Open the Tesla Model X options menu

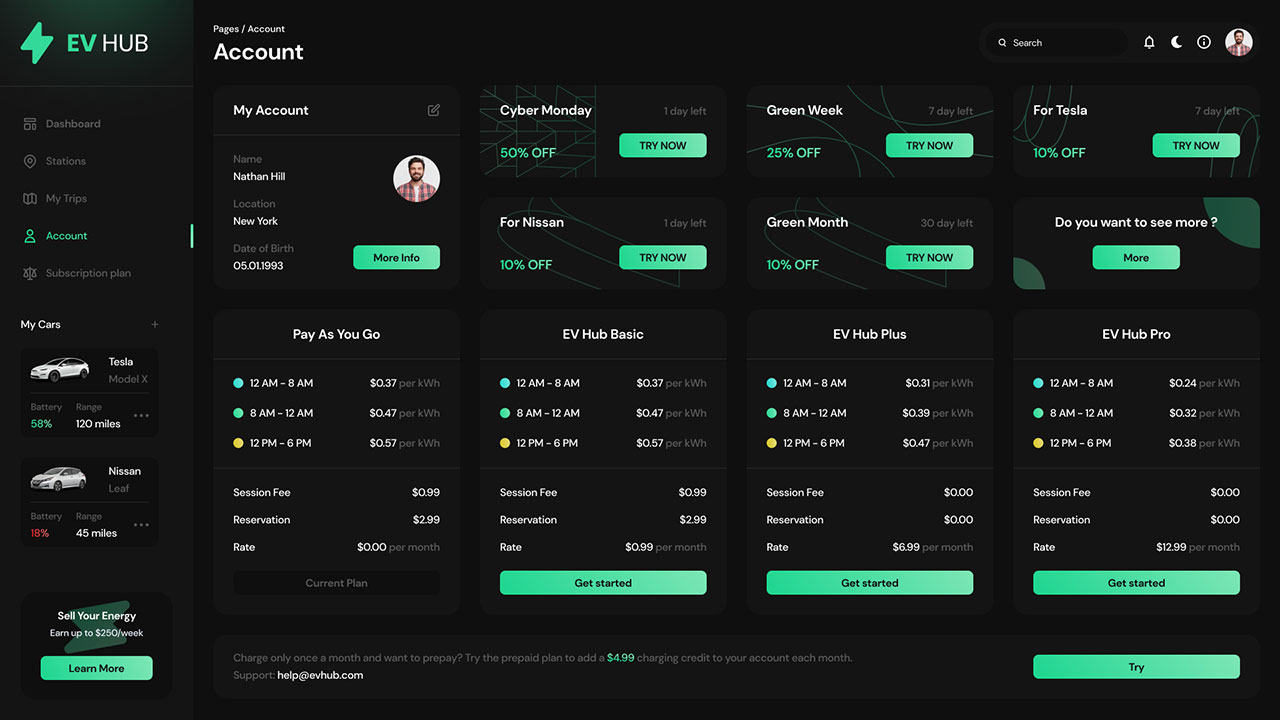[139, 415]
